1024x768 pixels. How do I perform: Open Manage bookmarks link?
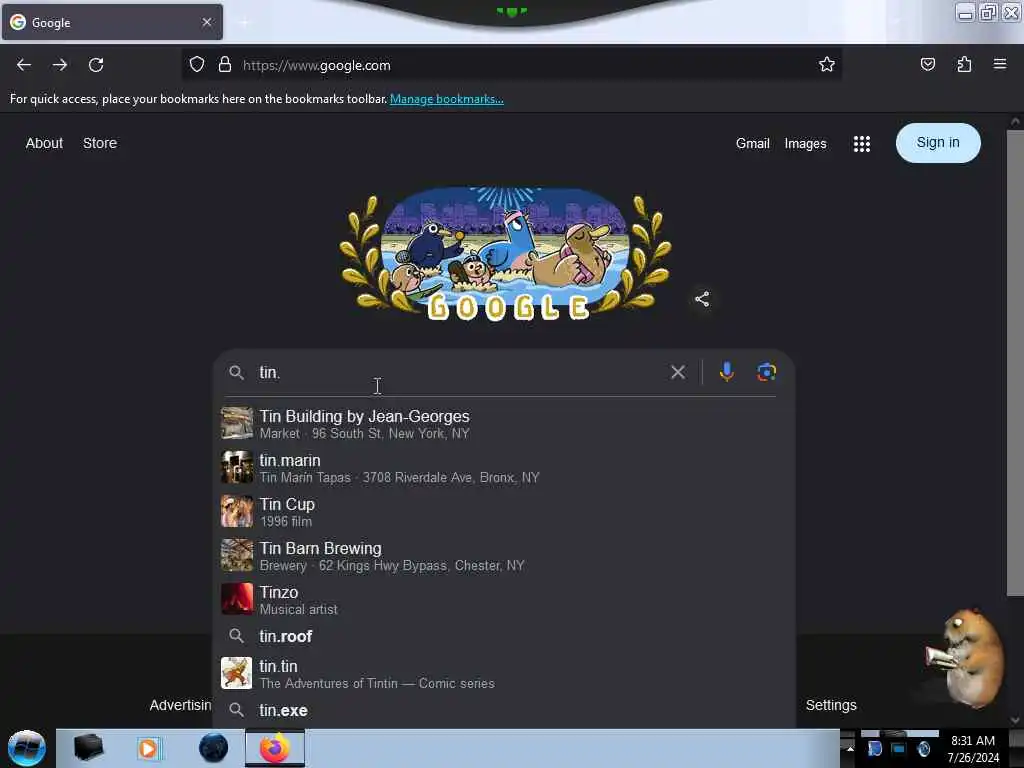click(447, 99)
